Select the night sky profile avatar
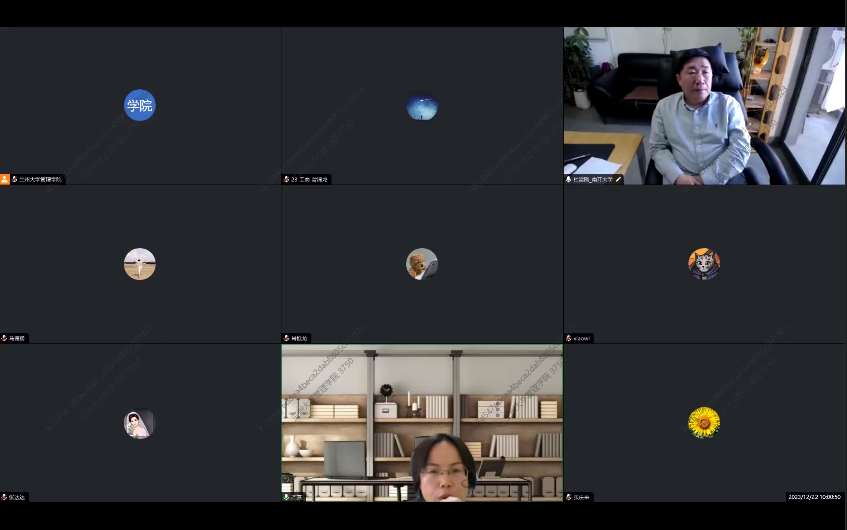Screen dimensions: 847x530 422,105
